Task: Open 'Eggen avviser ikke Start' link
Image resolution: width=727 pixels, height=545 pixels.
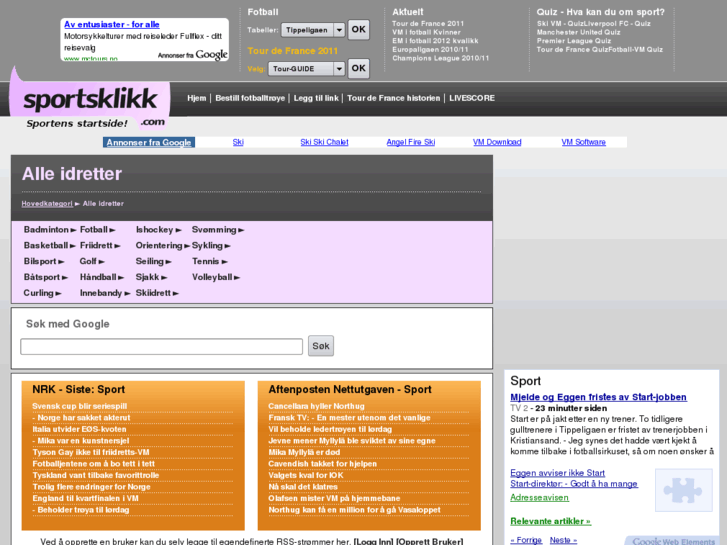Action: click(557, 473)
